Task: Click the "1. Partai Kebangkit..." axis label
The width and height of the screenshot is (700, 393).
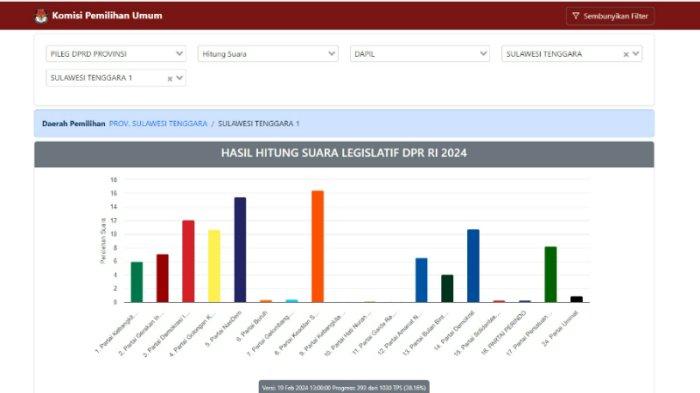Action: 116,332
